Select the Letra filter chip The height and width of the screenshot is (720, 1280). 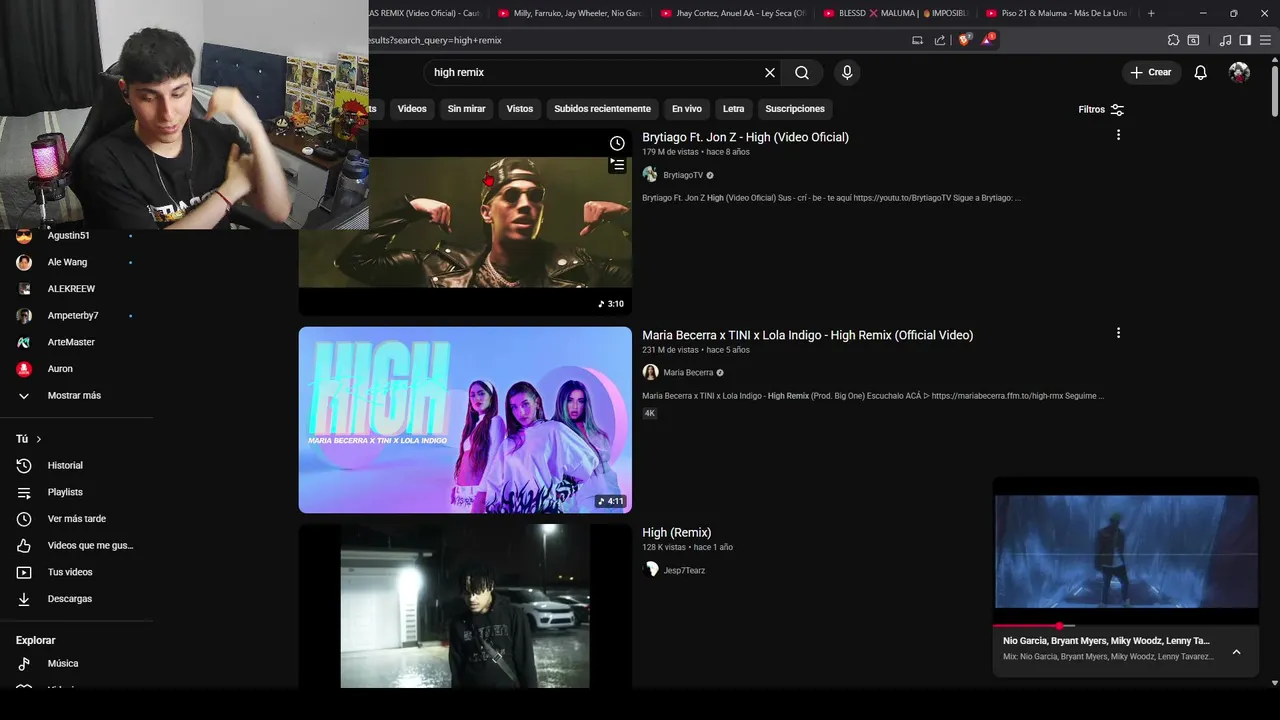(734, 109)
